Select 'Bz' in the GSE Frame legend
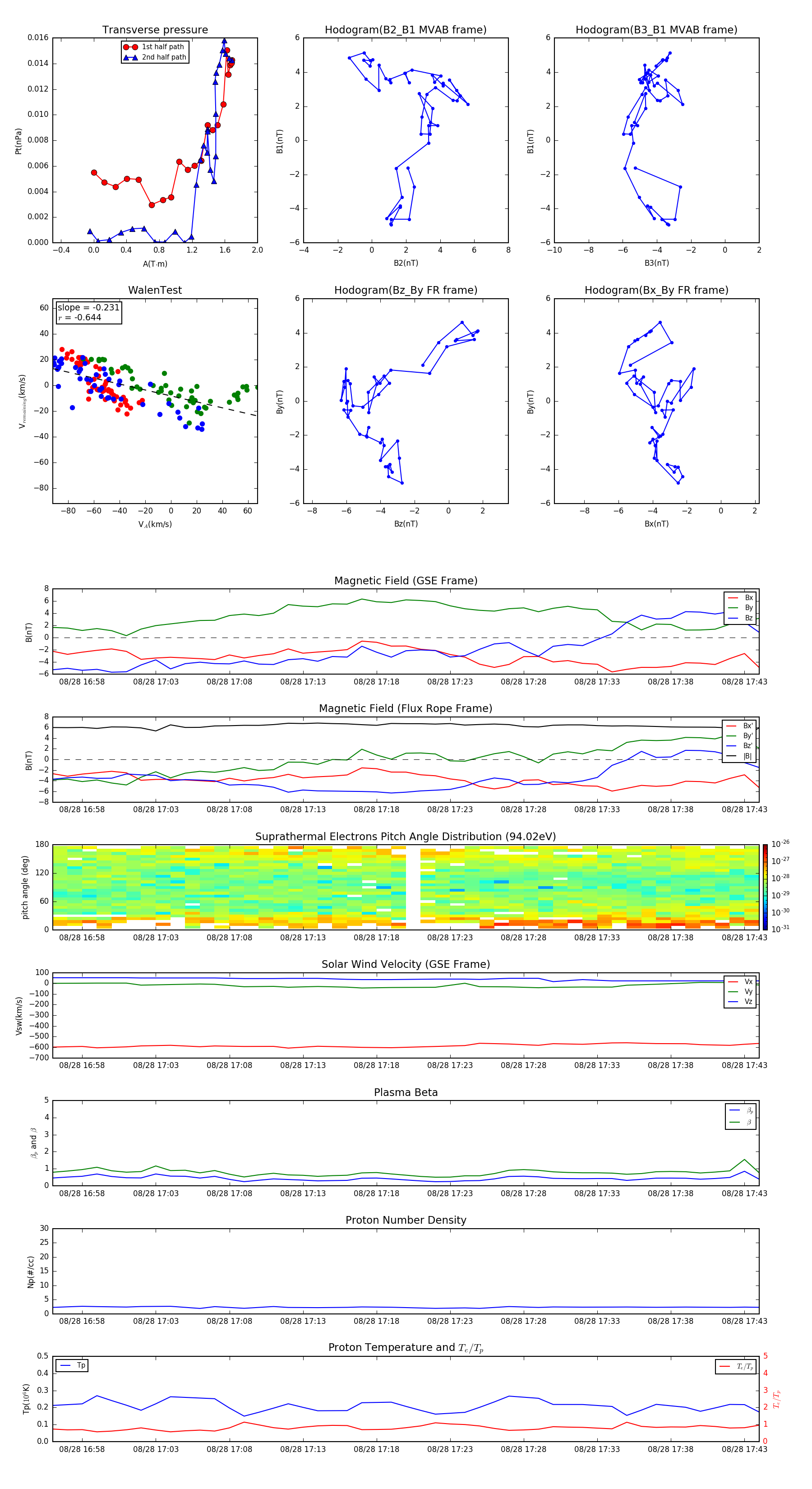The width and height of the screenshot is (812, 1489). pos(740,618)
